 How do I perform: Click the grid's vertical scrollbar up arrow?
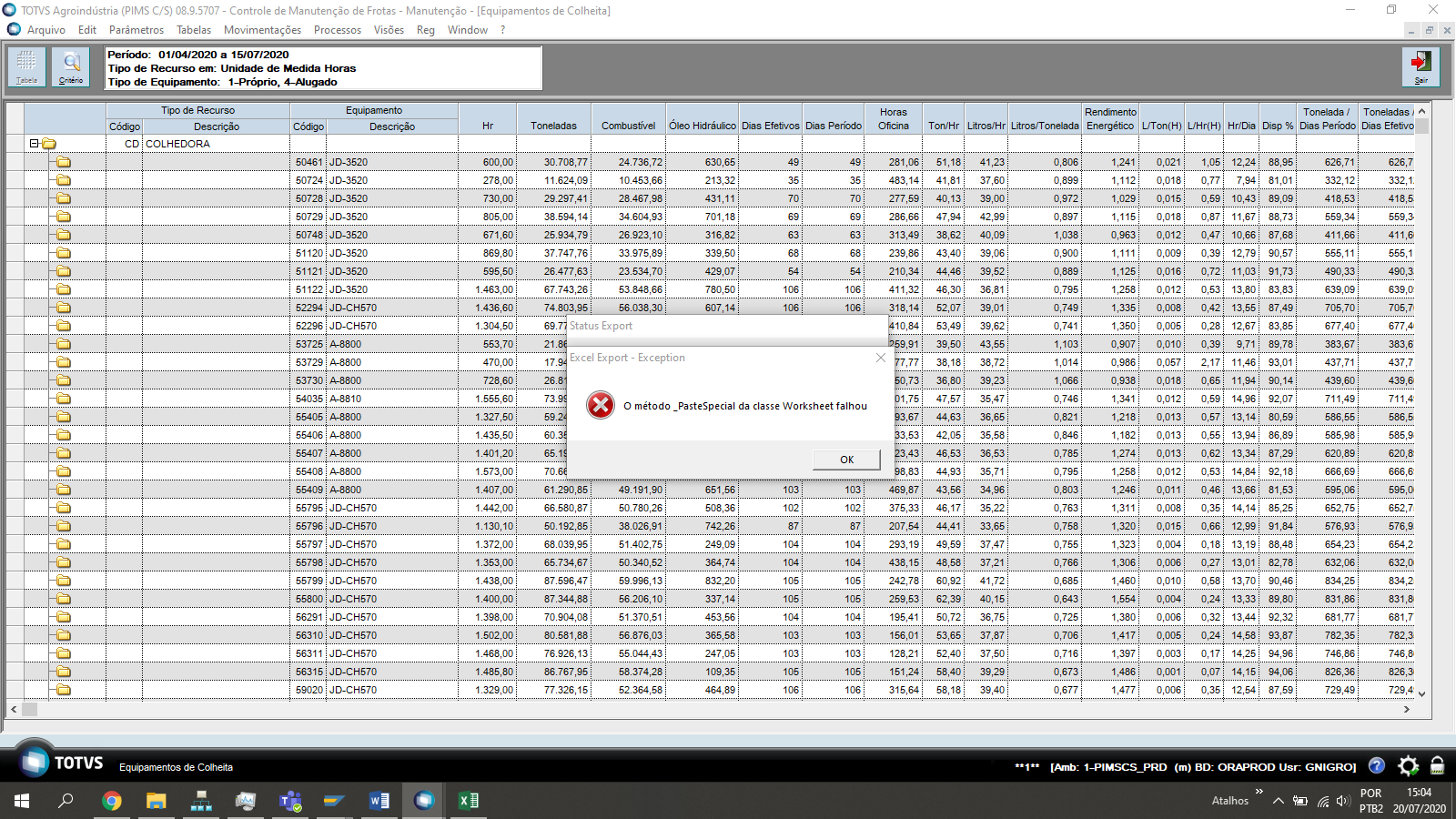[1421, 111]
